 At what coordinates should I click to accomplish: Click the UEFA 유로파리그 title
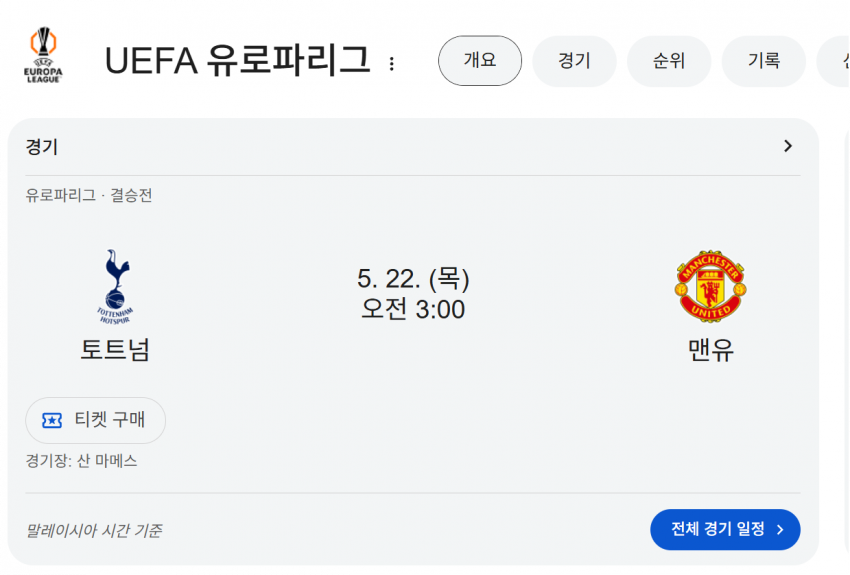point(237,60)
